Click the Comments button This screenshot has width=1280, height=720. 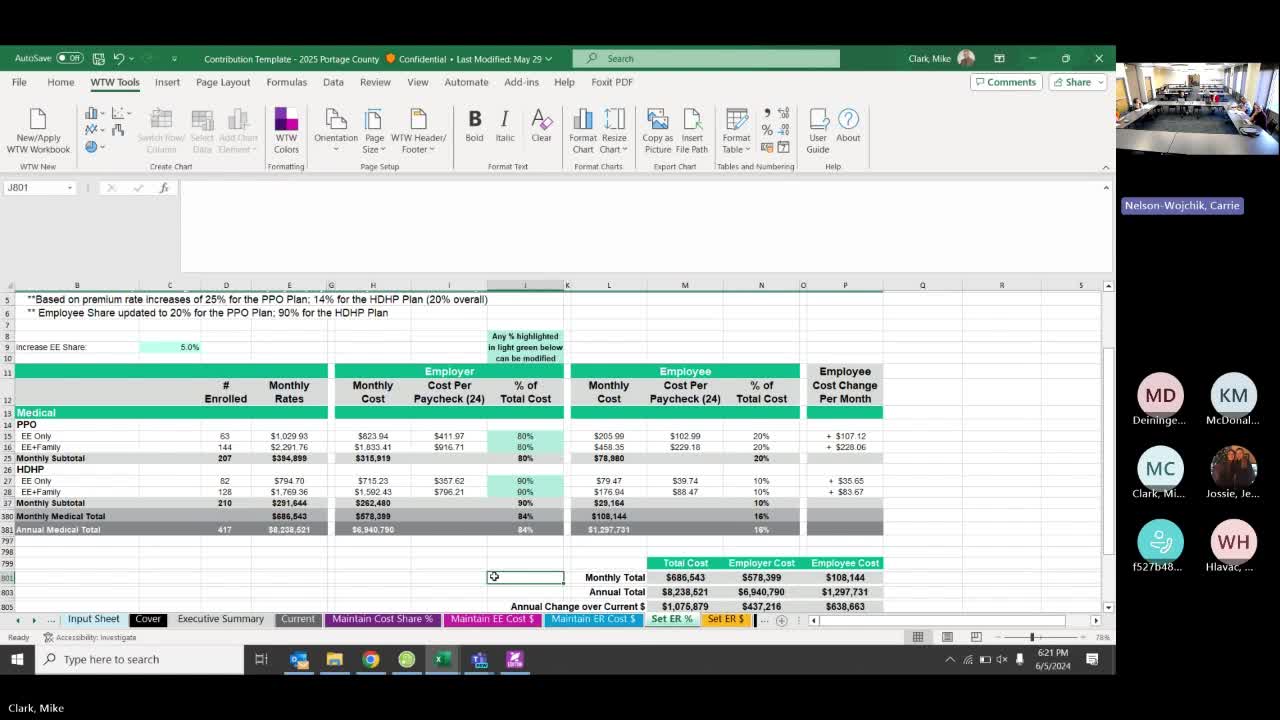coord(1006,82)
